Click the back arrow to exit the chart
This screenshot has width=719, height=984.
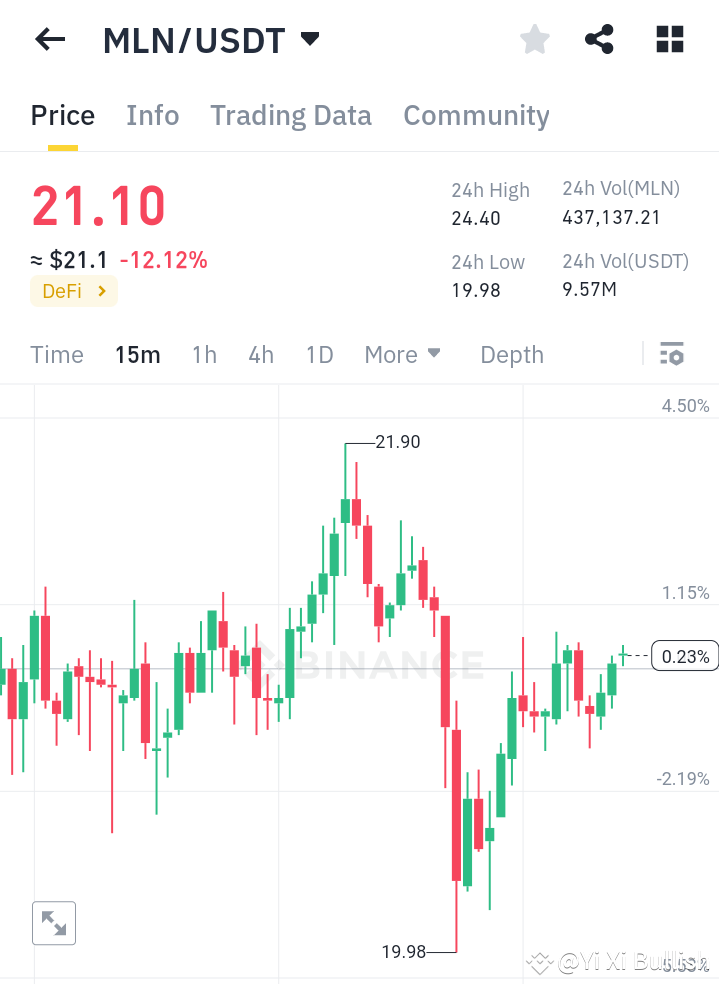pyautogui.click(x=48, y=39)
